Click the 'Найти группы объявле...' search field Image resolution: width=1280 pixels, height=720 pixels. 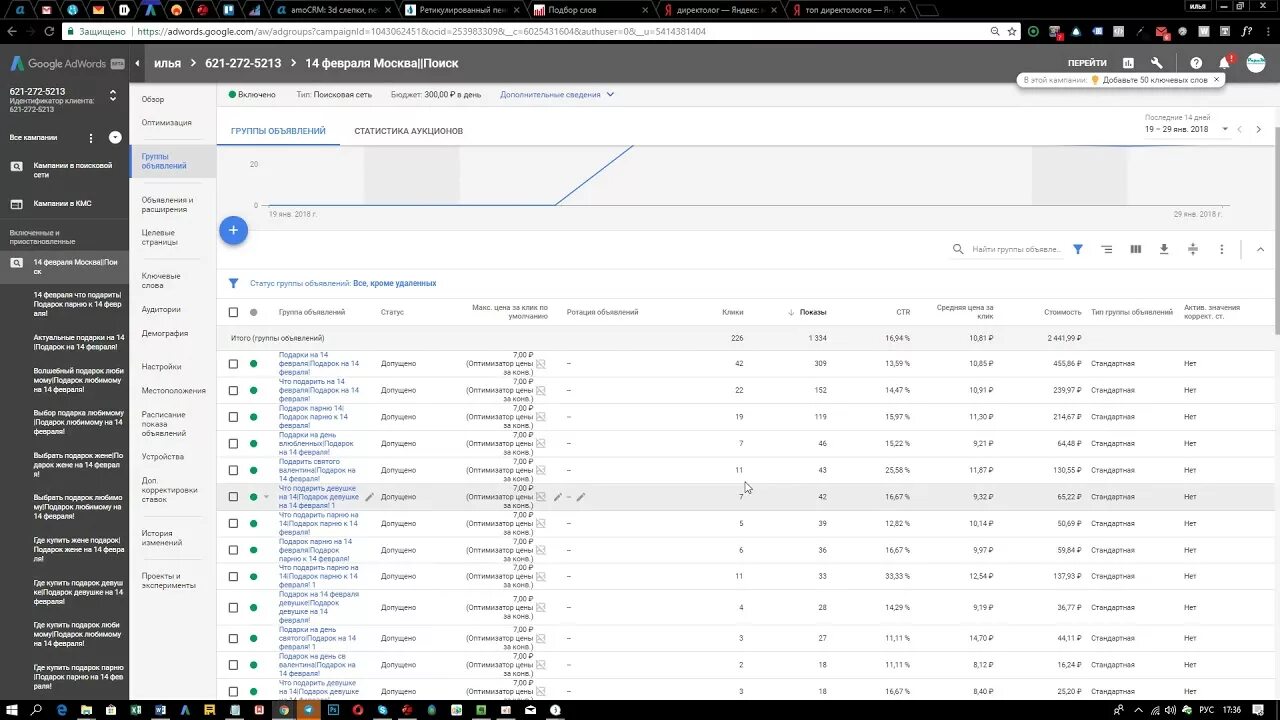tap(1016, 249)
